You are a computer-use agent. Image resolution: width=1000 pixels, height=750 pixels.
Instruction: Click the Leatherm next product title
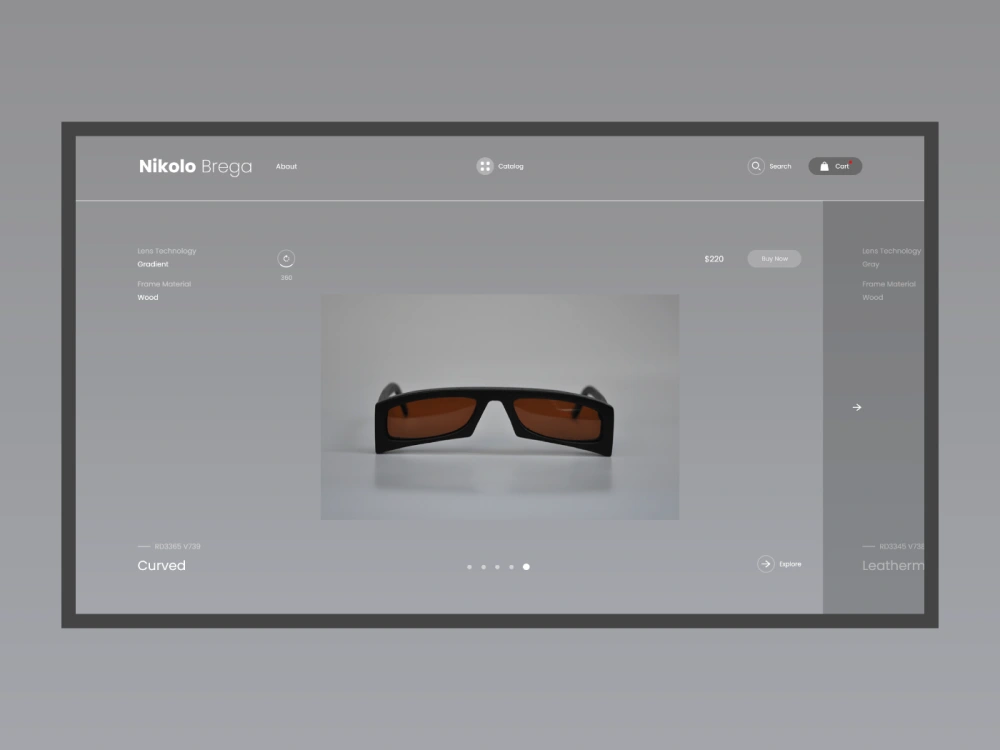coord(893,566)
